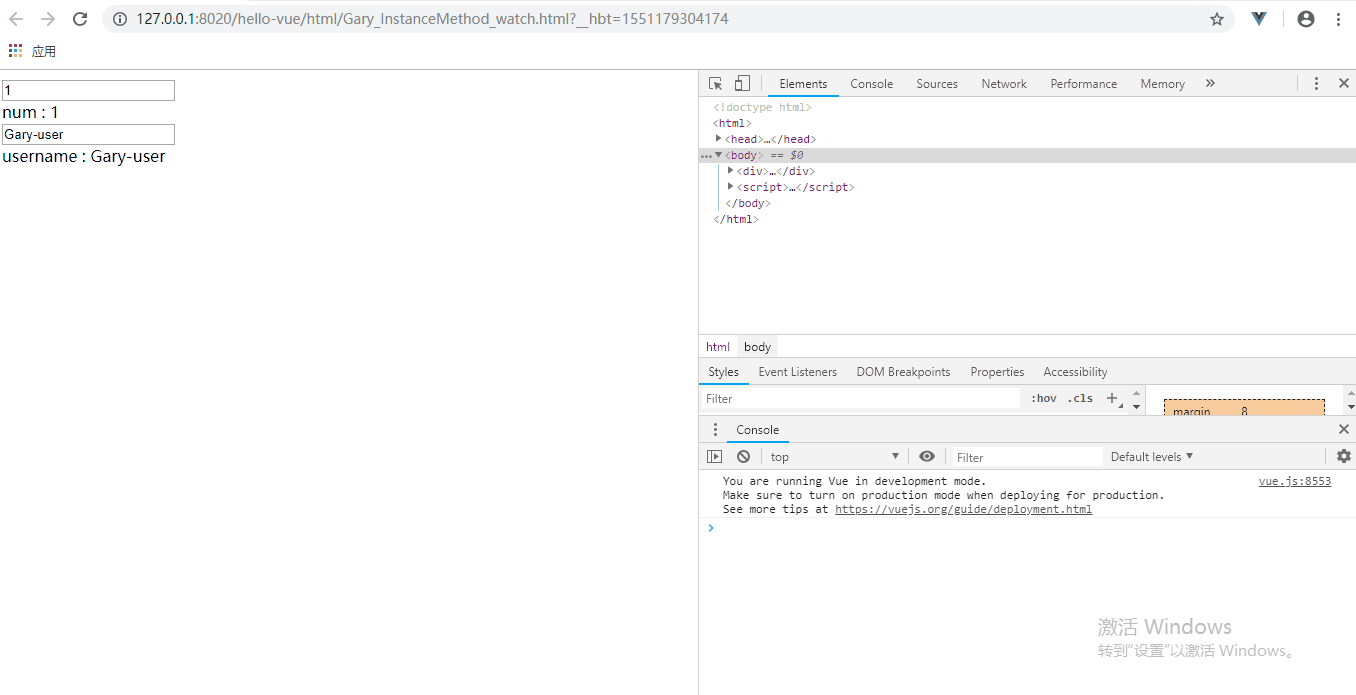Click the console prompt input line
1356x695 pixels.
(1027, 528)
